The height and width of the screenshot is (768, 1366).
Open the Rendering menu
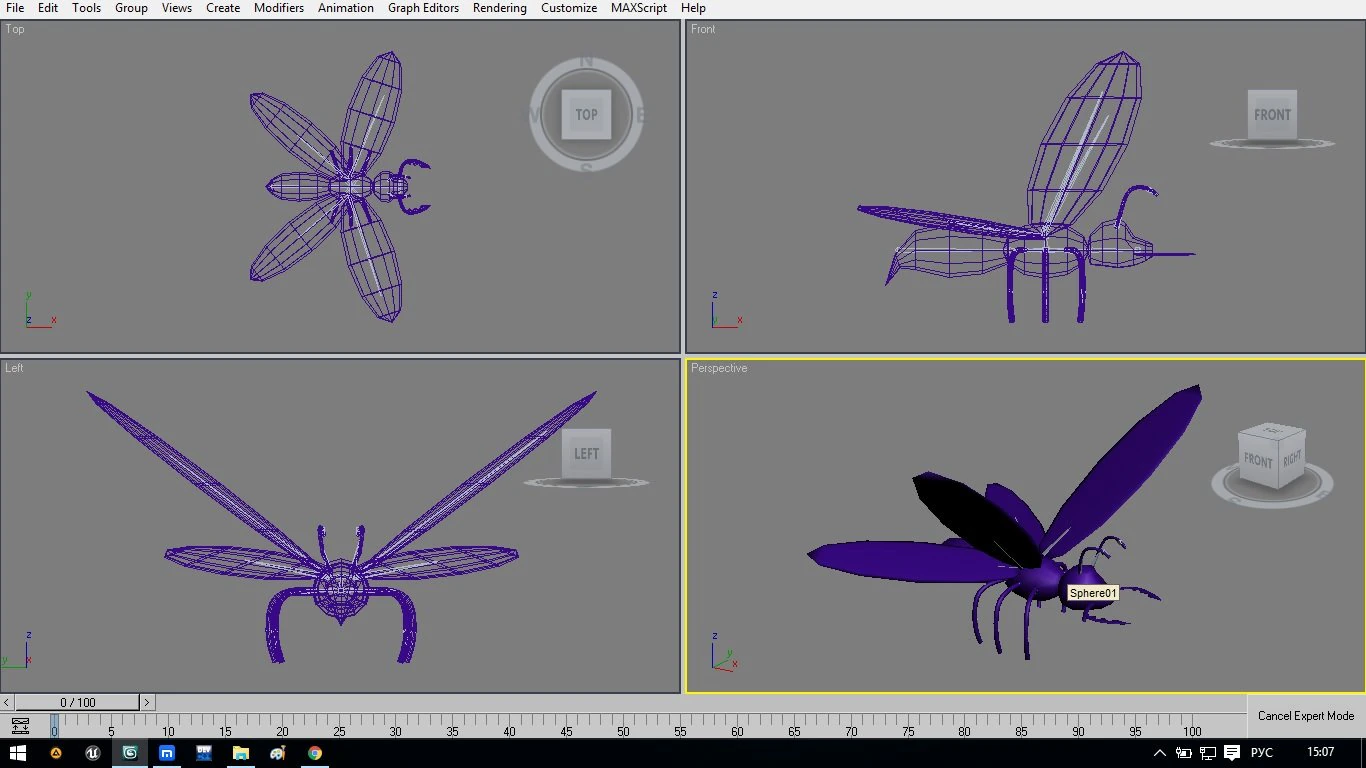500,8
